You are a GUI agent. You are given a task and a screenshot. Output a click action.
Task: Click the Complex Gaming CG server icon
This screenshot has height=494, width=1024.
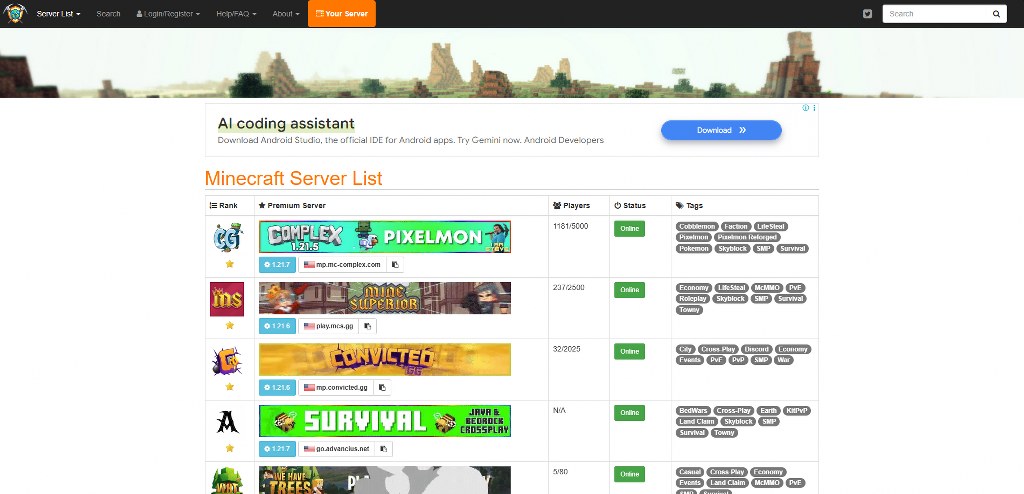coord(227,238)
